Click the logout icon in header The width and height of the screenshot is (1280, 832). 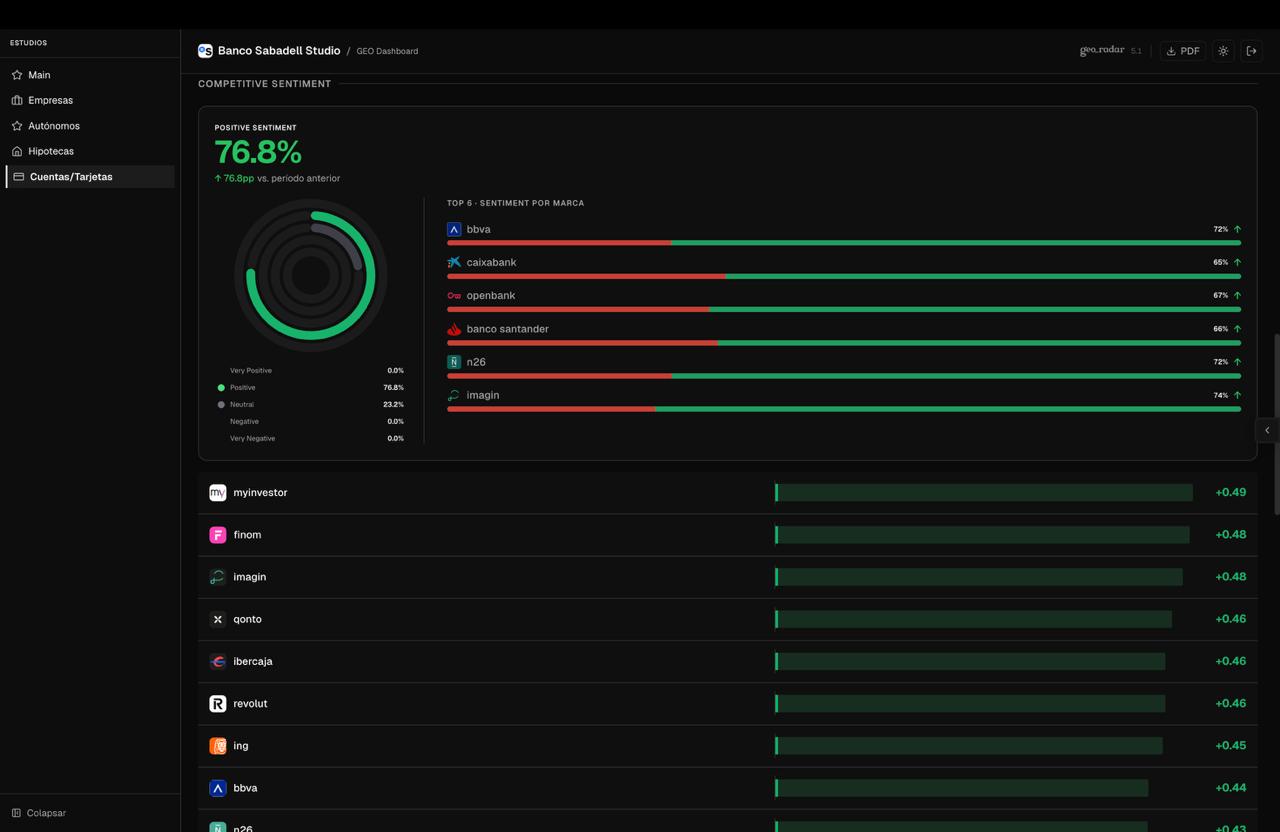click(x=1251, y=51)
